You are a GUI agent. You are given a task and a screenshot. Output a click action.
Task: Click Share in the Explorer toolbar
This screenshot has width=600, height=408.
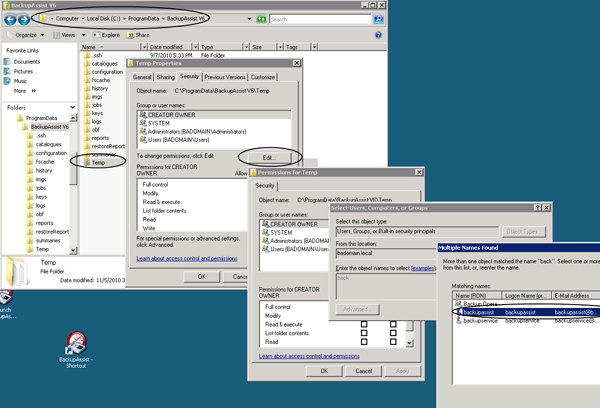tap(138, 35)
